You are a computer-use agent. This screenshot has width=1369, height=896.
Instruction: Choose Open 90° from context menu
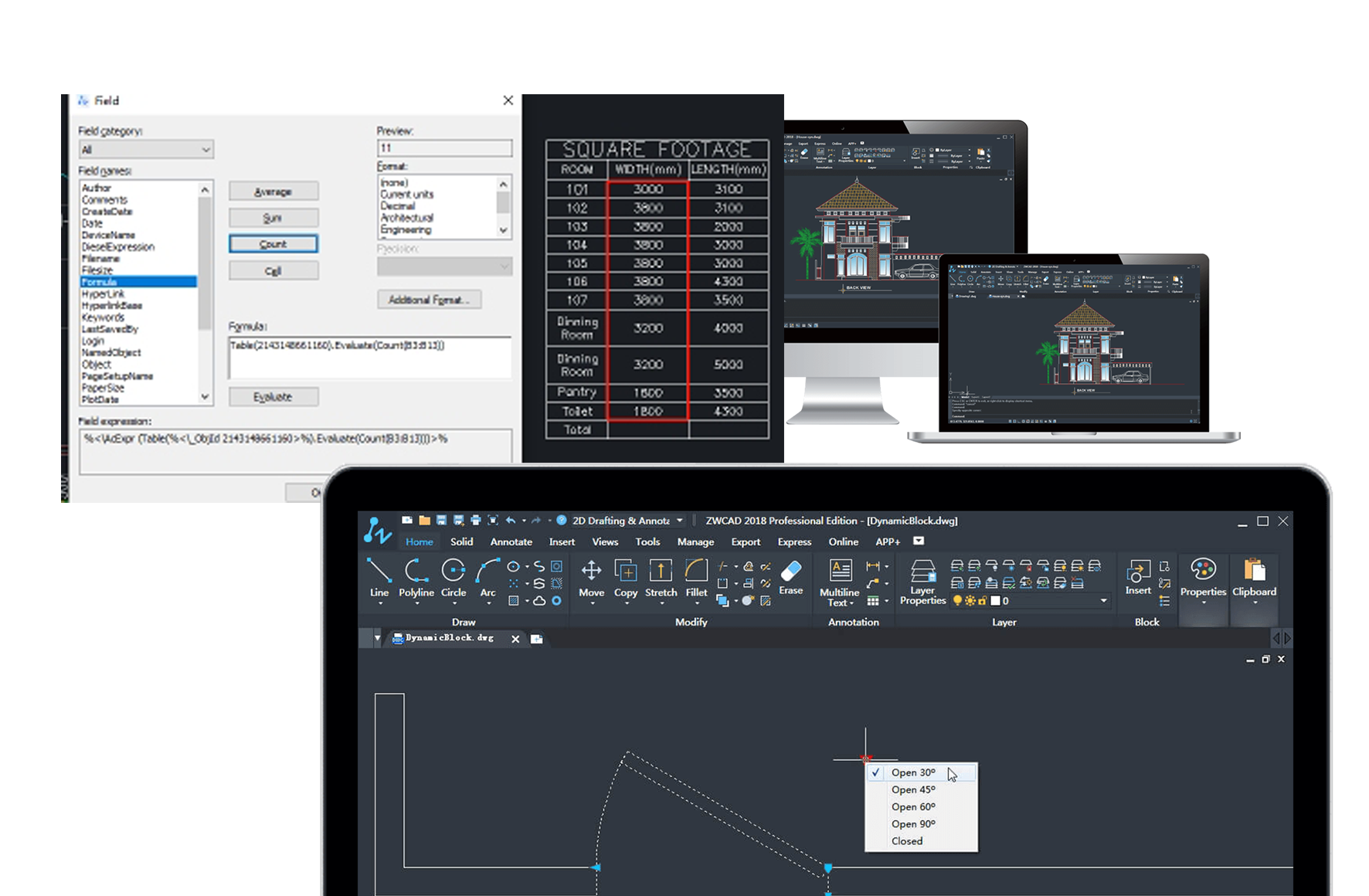click(921, 824)
